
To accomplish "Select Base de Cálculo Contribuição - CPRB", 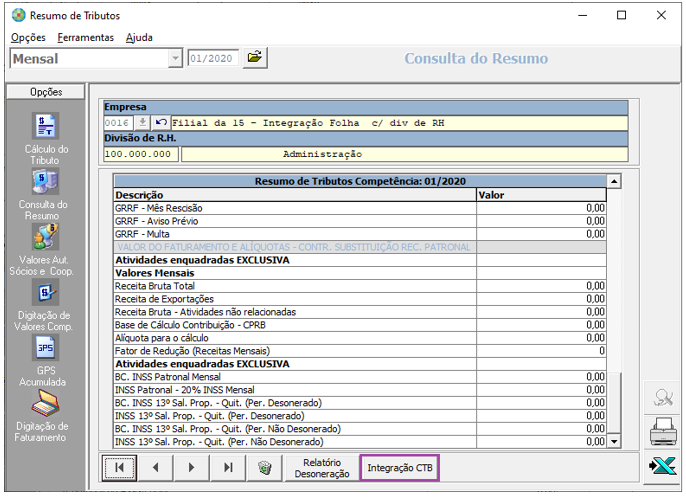I will 360,325.
